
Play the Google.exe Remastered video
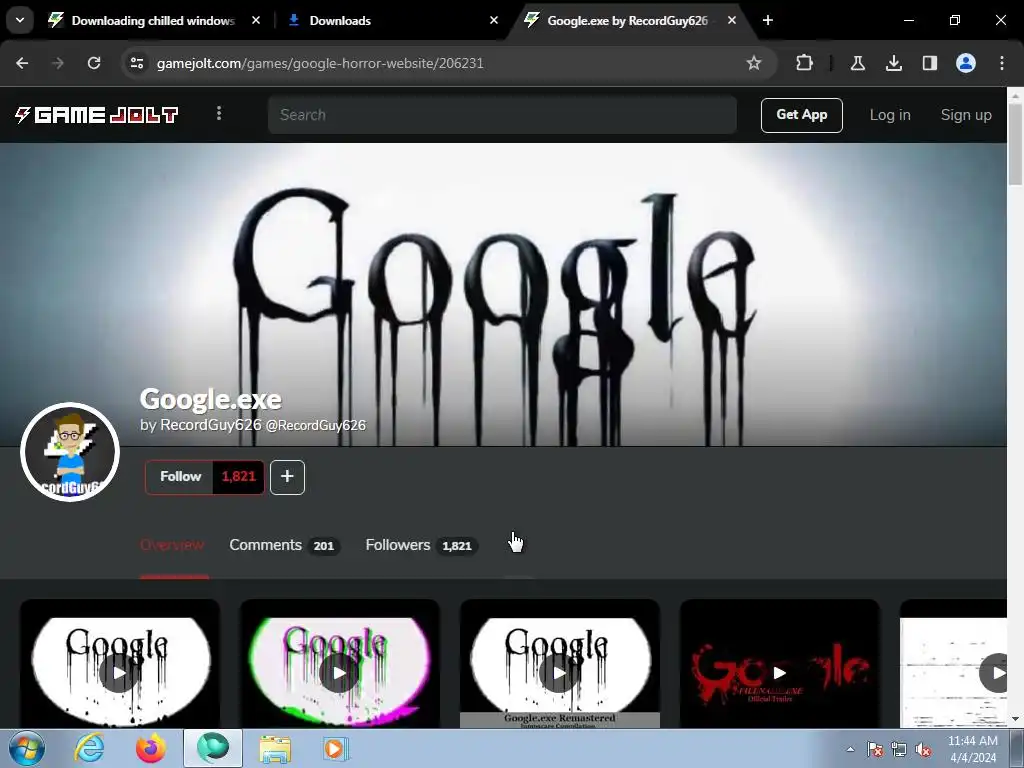560,673
